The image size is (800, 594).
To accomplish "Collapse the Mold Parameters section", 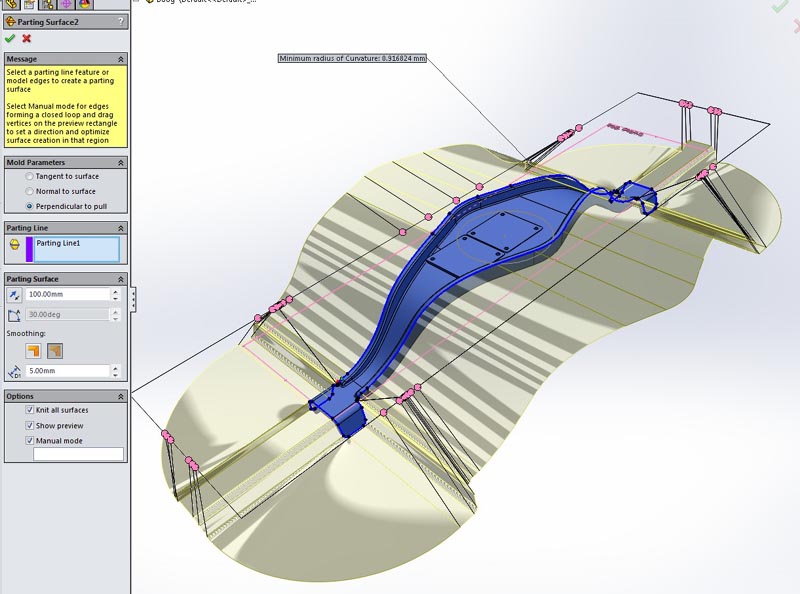I will pyautogui.click(x=121, y=163).
